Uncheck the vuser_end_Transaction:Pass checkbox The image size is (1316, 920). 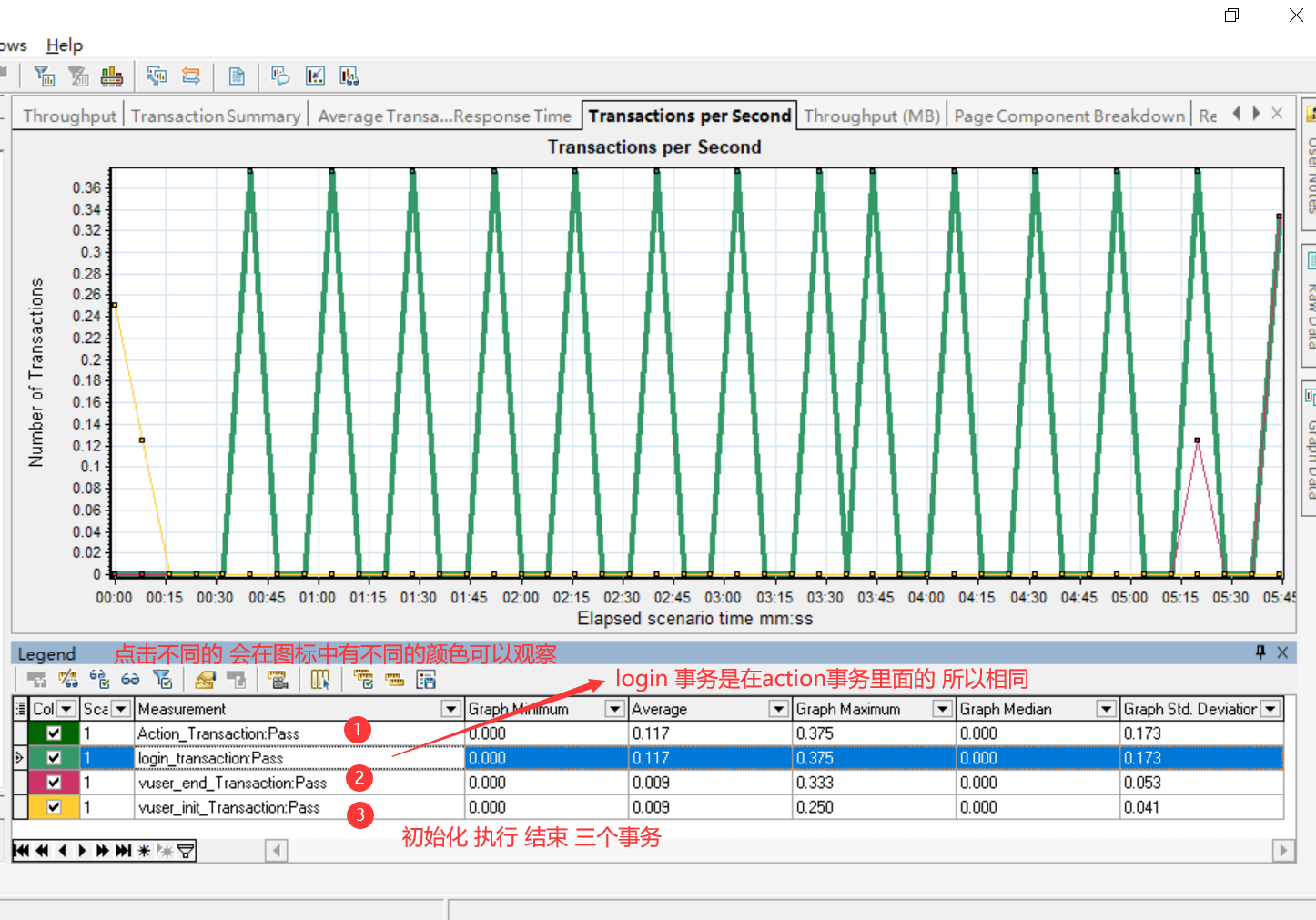click(x=54, y=783)
